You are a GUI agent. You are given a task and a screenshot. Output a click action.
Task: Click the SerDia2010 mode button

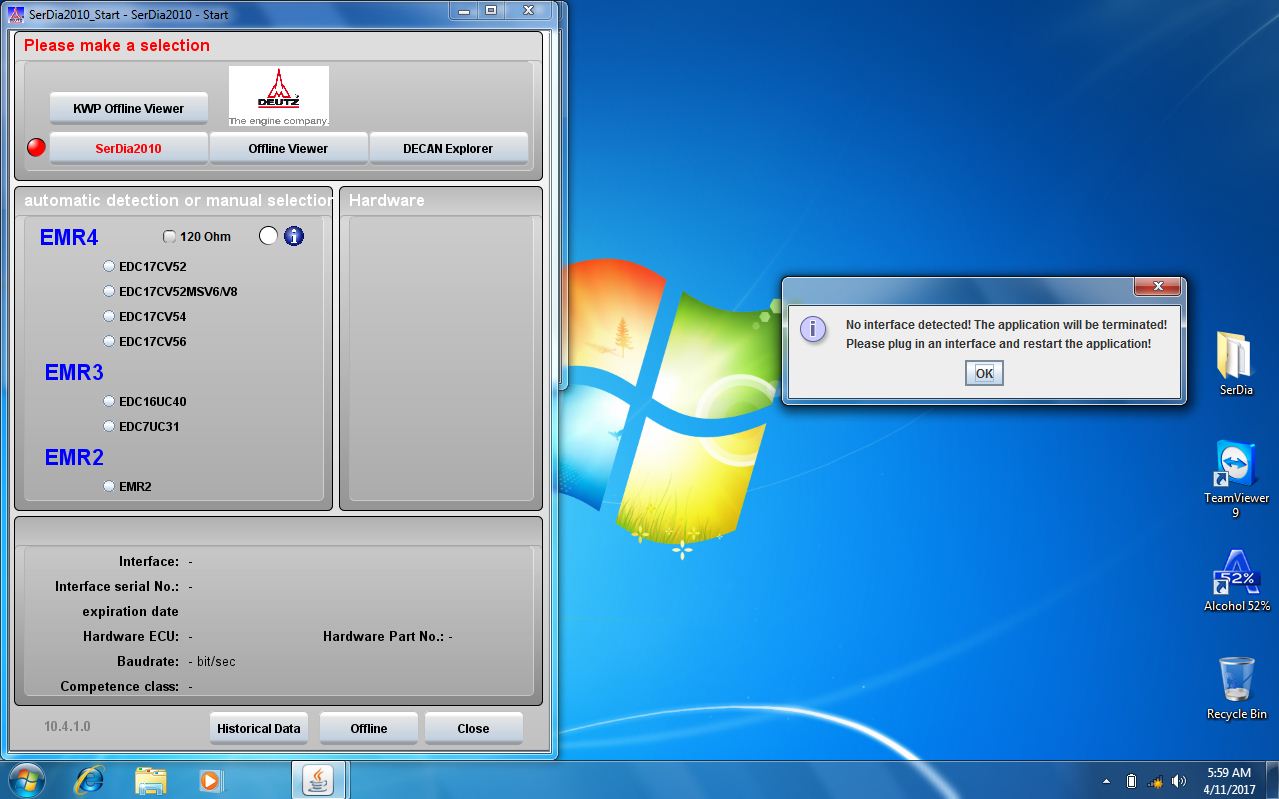pos(129,148)
